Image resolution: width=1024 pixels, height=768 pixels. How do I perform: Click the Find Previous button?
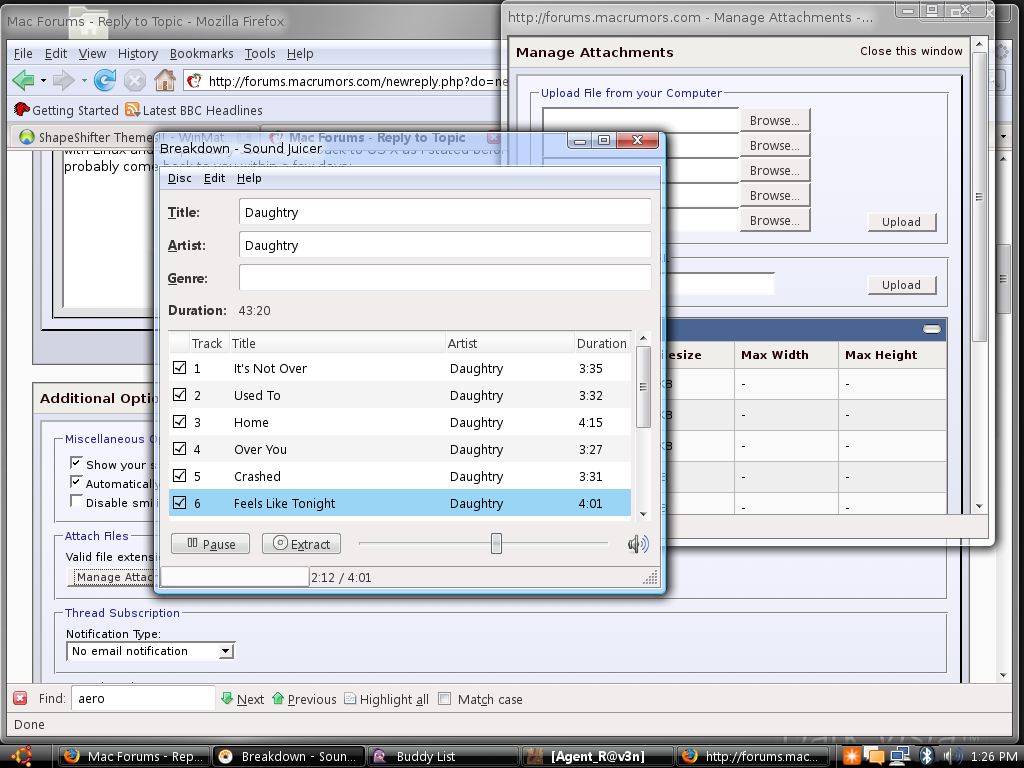pyautogui.click(x=304, y=699)
